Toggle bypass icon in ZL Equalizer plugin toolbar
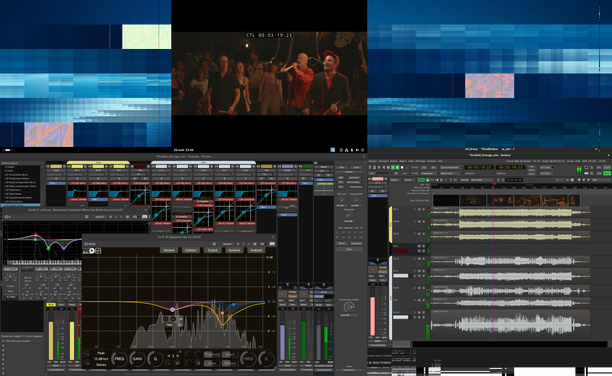612x376 pixels. tap(86, 244)
